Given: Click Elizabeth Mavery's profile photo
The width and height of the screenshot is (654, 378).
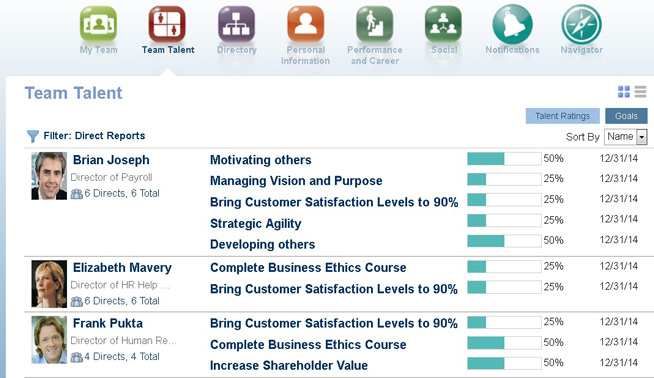Looking at the screenshot, I should (49, 284).
